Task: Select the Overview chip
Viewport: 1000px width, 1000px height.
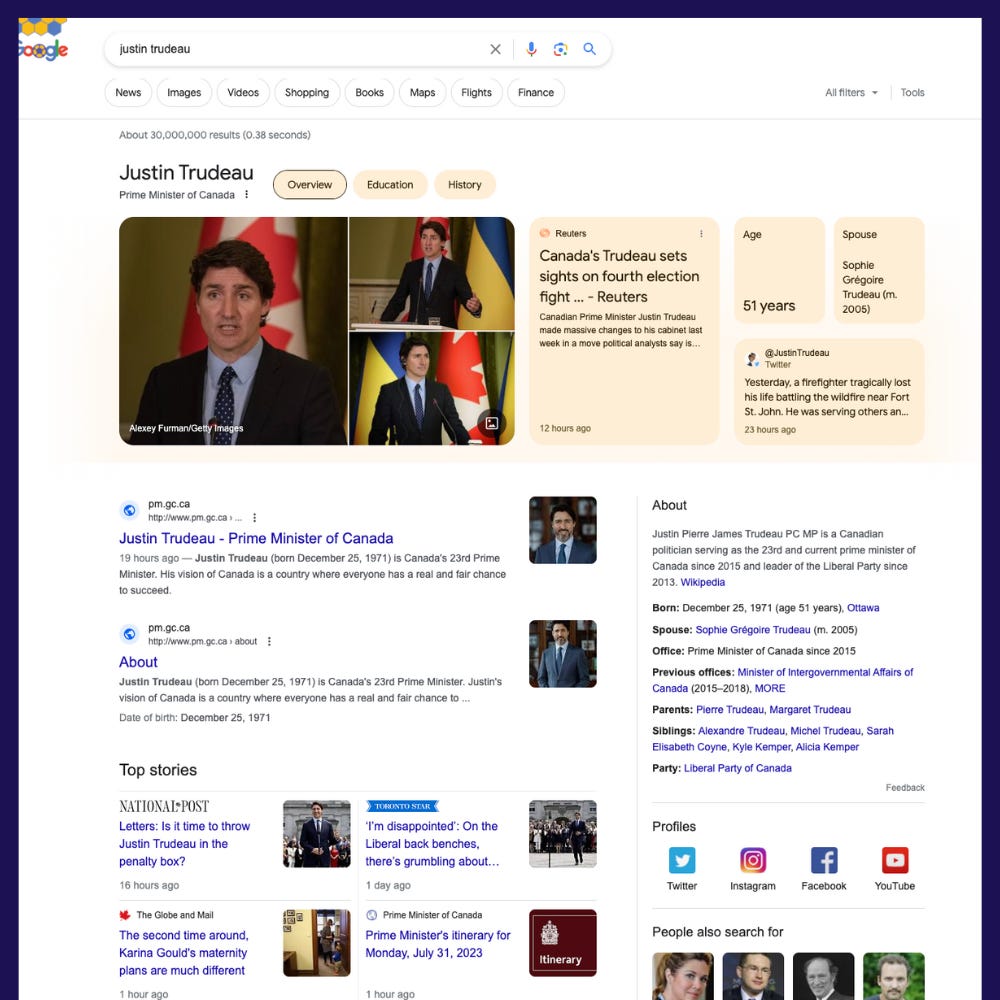Action: tap(309, 184)
